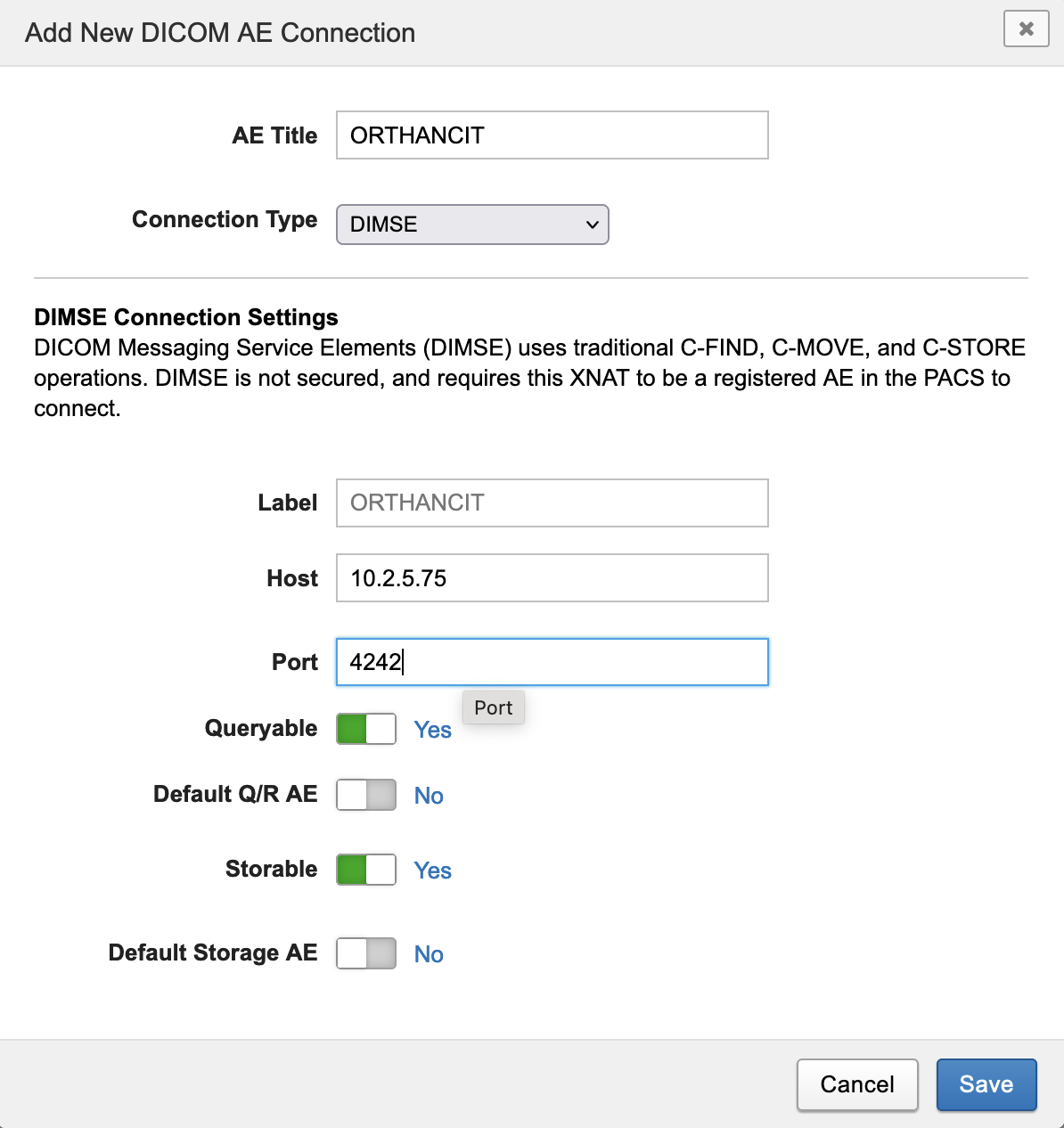Click the DIMSE Connection Settings heading
Viewport: 1064px width, 1128px height.
click(x=186, y=317)
